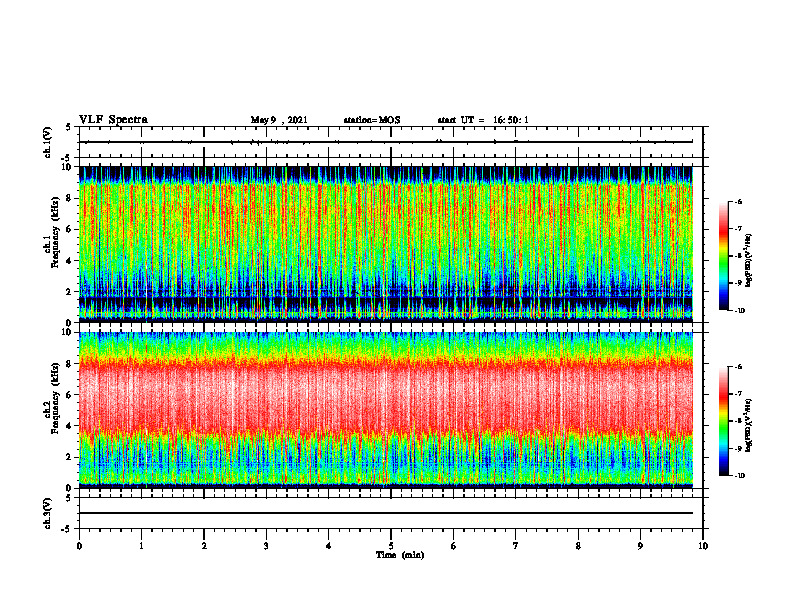Select the "start UT = 16:50: 1" text
Viewport: 792px width, 612px height.
point(483,120)
